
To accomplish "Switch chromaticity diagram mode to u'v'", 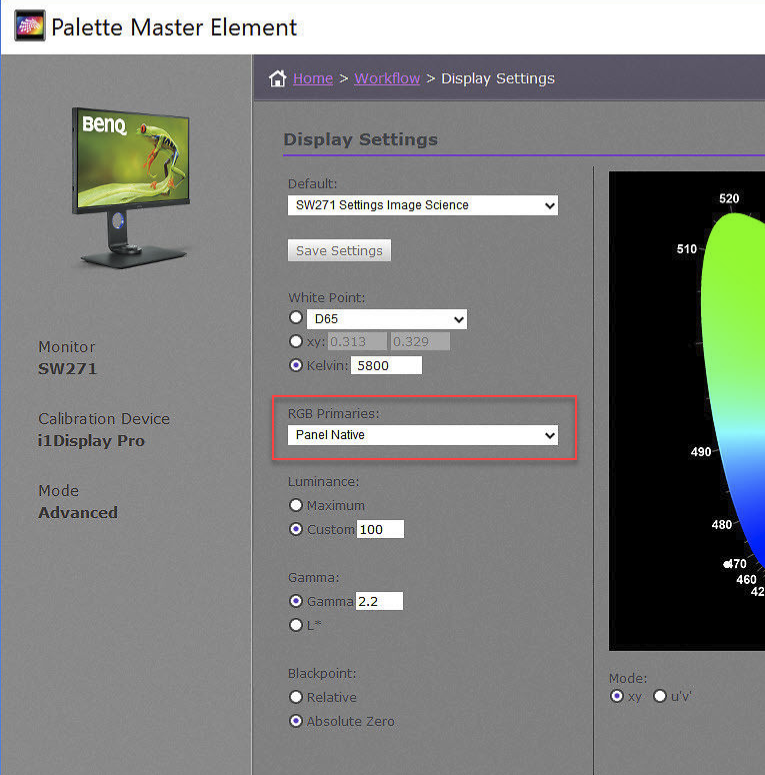I will tap(660, 696).
